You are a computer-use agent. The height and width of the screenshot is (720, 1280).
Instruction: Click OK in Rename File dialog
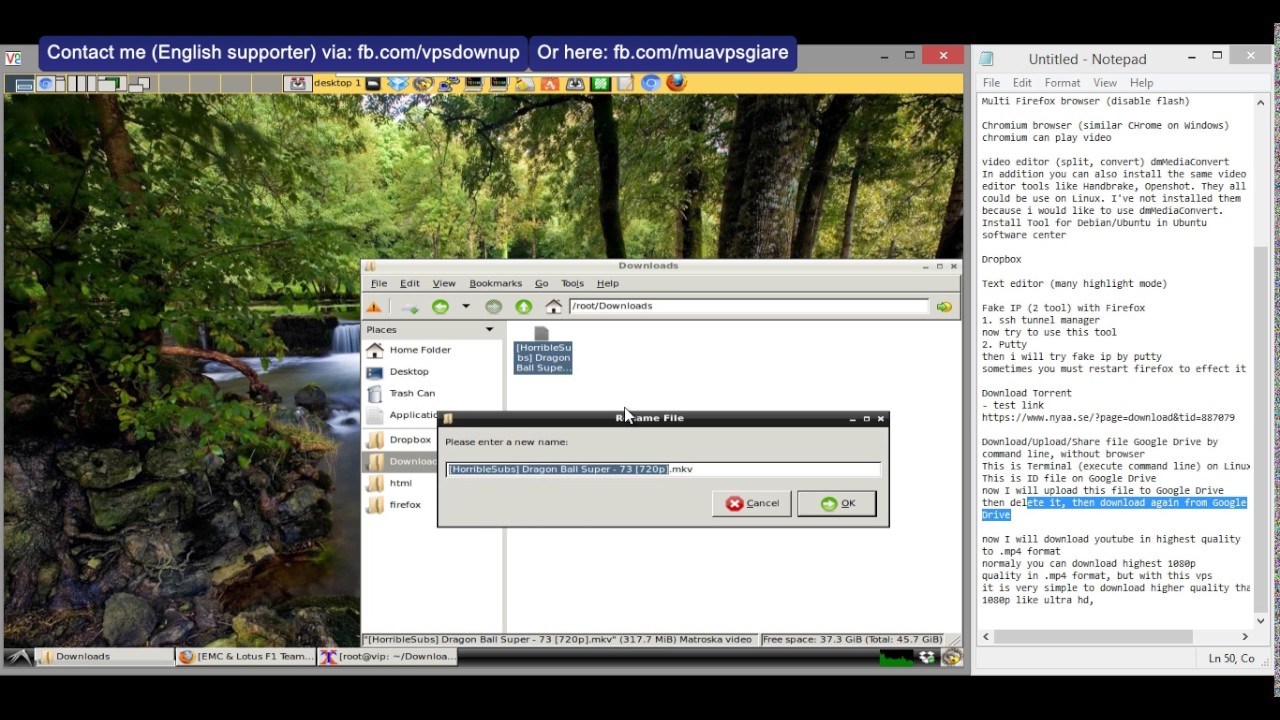pyautogui.click(x=837, y=503)
